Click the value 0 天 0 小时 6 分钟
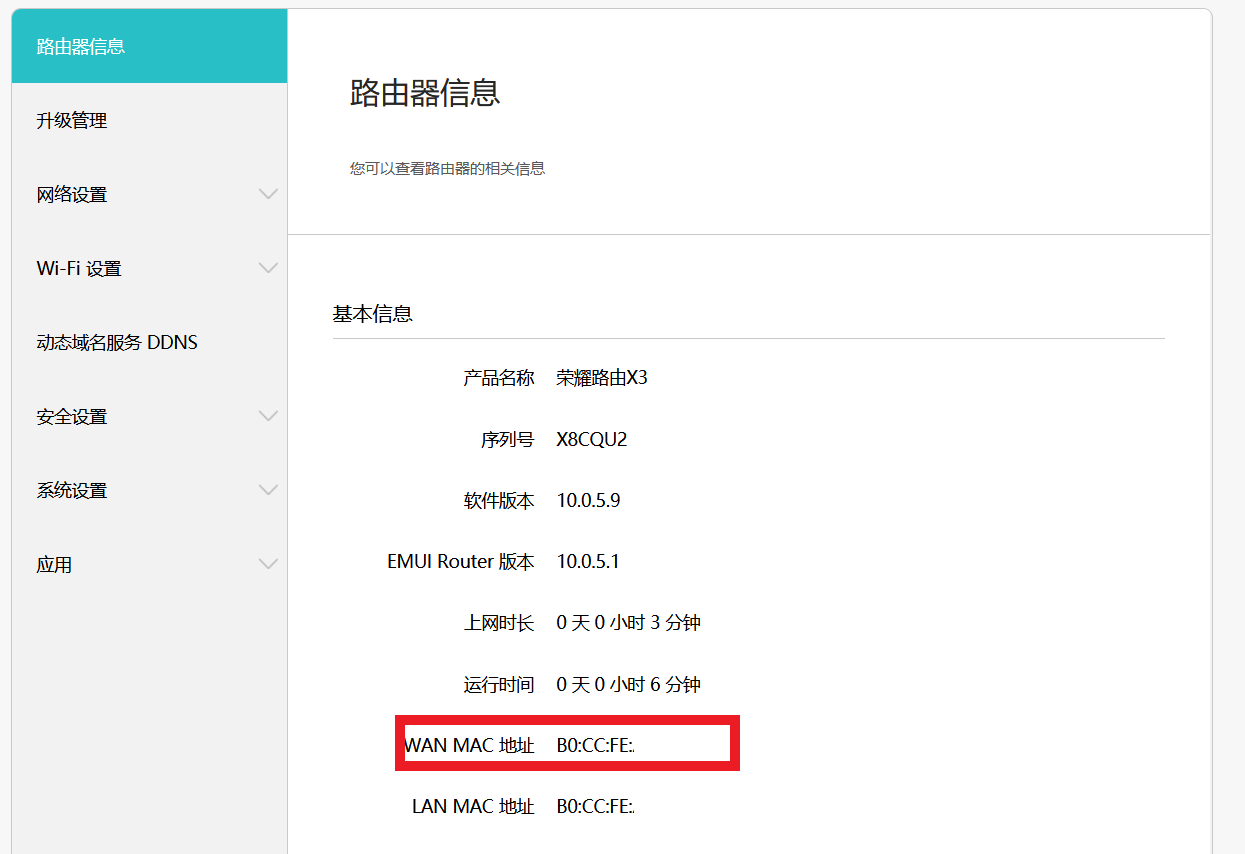Screen dimensions: 1245x854 pyautogui.click(x=629, y=685)
